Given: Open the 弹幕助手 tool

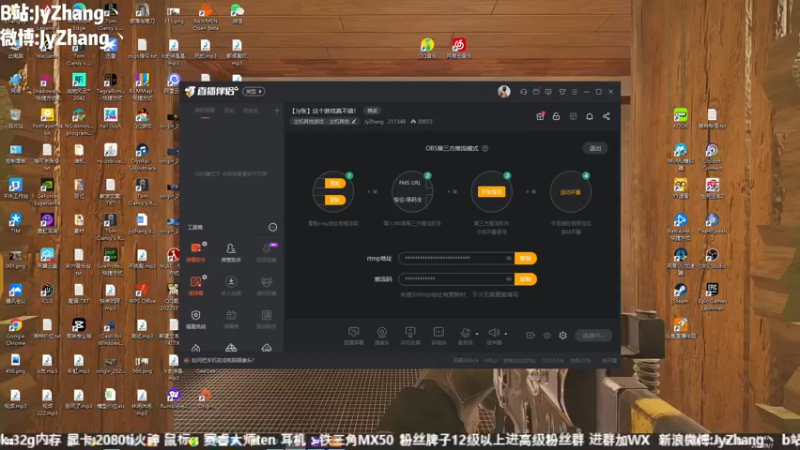Looking at the screenshot, I should tap(196, 253).
